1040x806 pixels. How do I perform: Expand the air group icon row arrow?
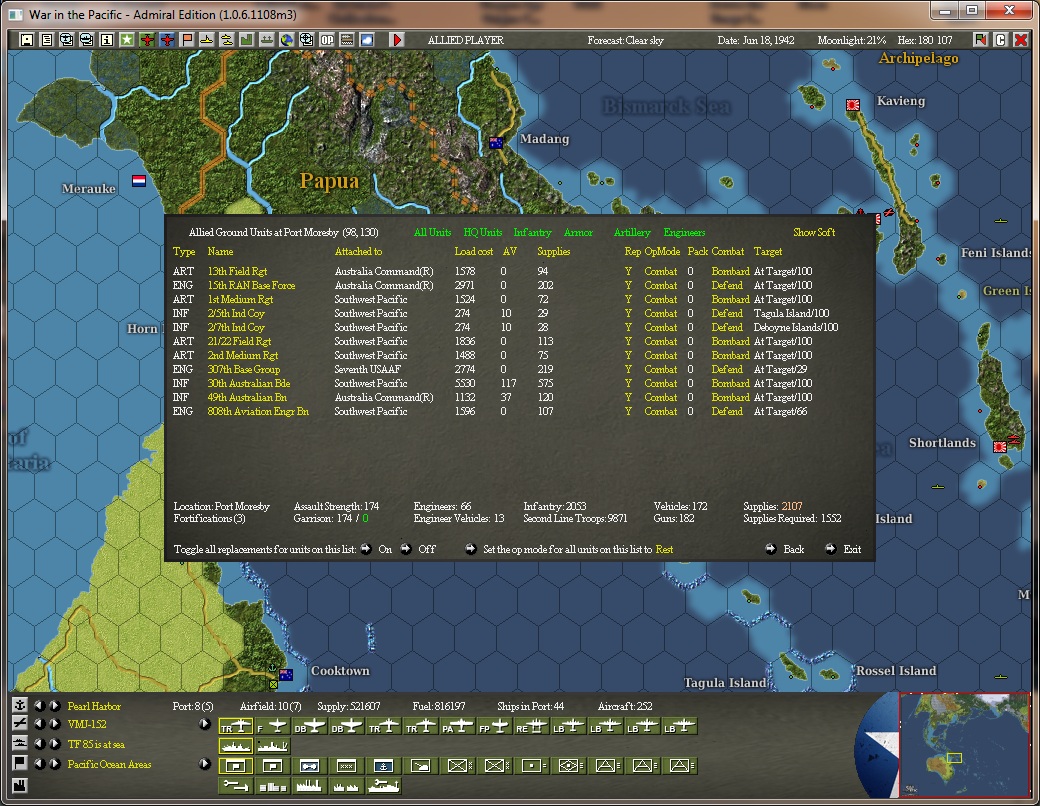pyautogui.click(x=205, y=724)
